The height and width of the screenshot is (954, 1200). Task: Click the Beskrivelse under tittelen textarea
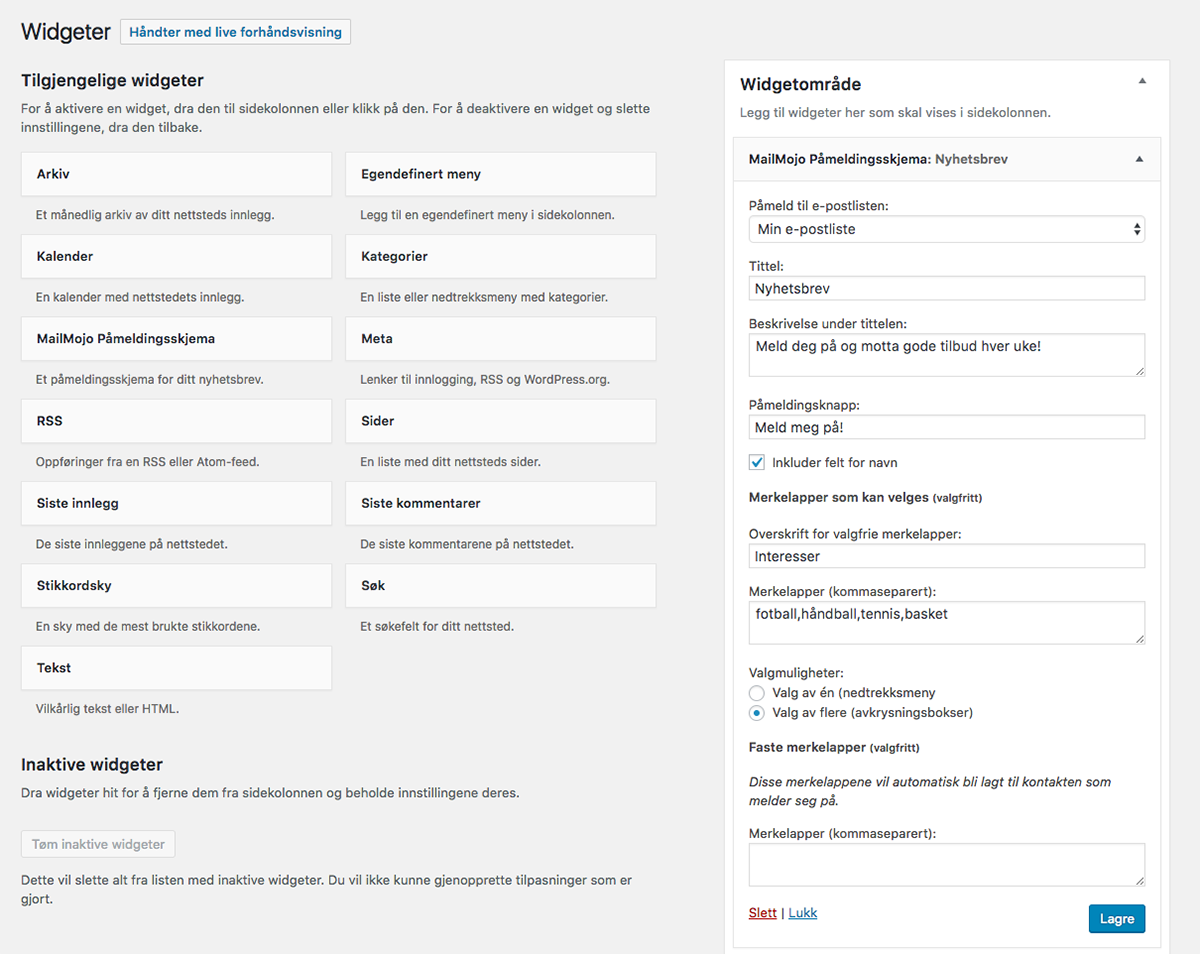coord(947,355)
